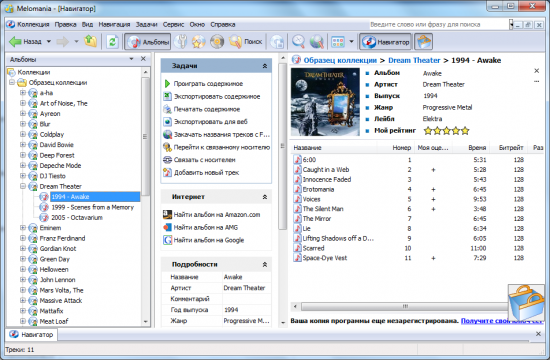Collapse the Dream Theater artist node

tap(23, 186)
